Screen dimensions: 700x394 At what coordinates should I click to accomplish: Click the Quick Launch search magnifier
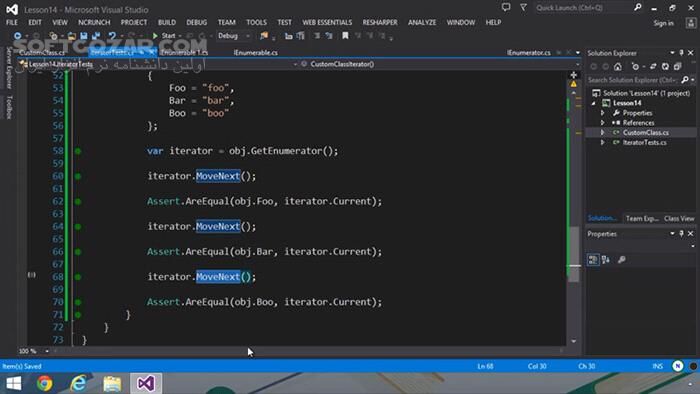click(x=638, y=8)
